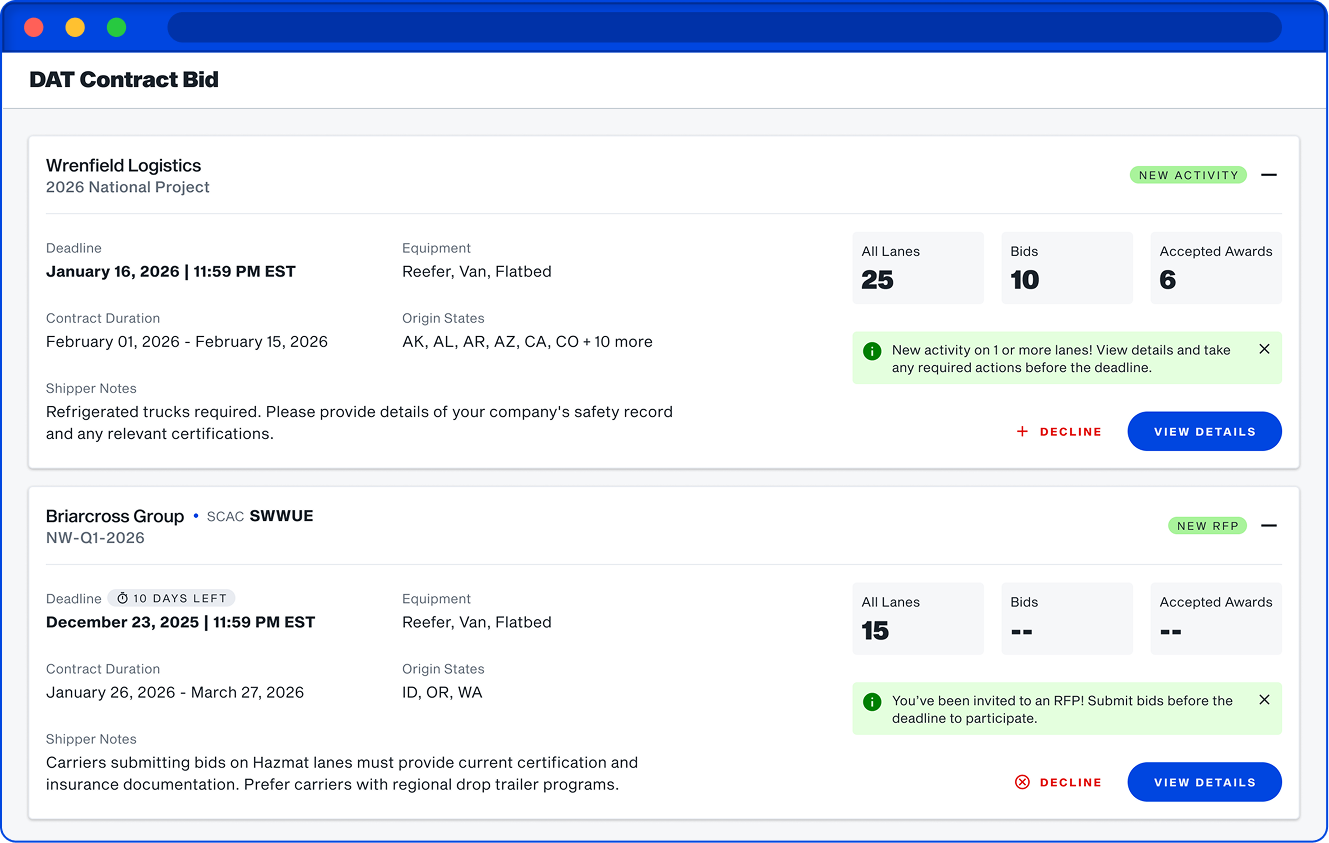Click the Briarcross Group title
The height and width of the screenshot is (843, 1329).
tap(115, 517)
